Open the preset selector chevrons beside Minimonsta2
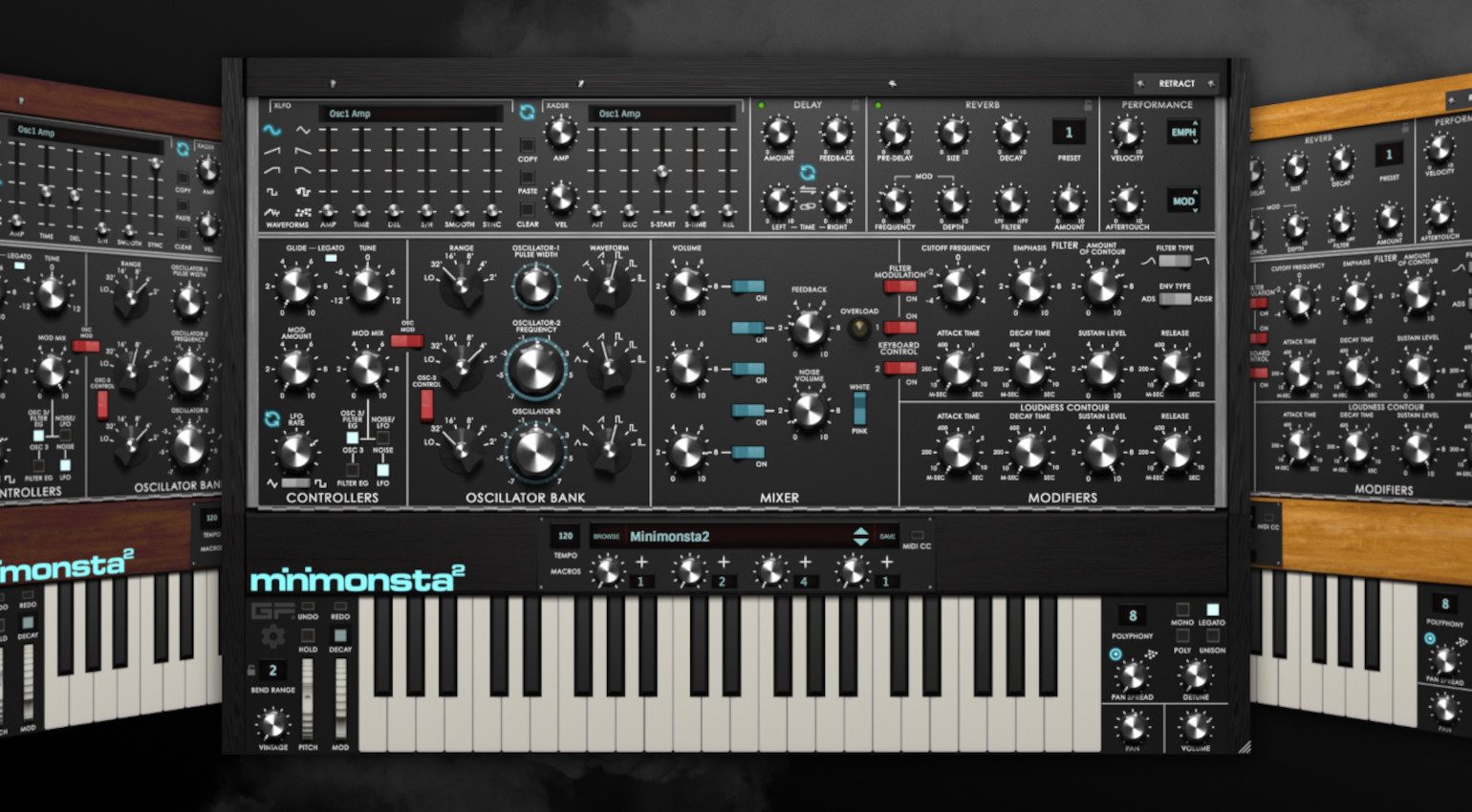 (861, 536)
